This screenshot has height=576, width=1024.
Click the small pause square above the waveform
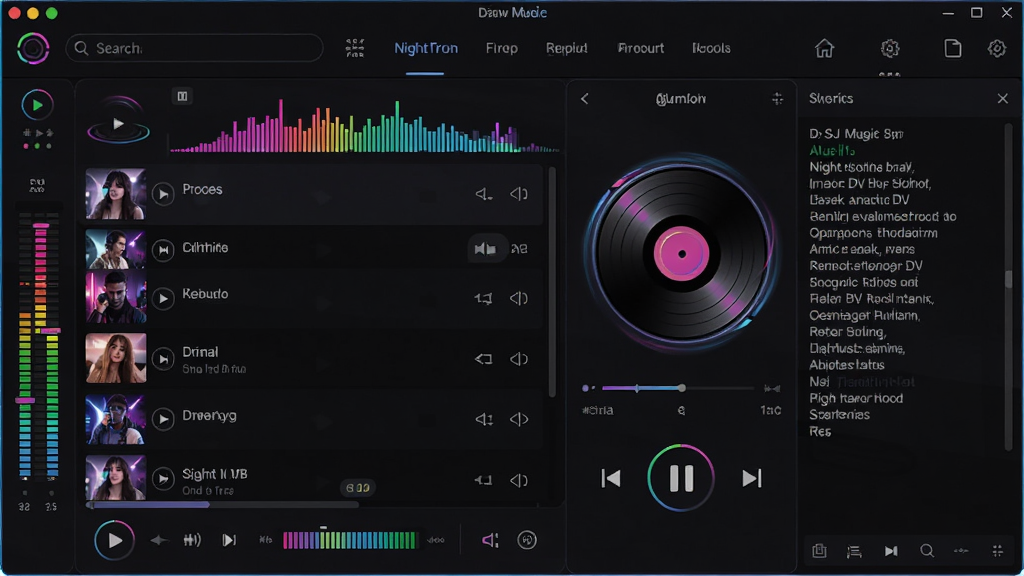coord(182,96)
